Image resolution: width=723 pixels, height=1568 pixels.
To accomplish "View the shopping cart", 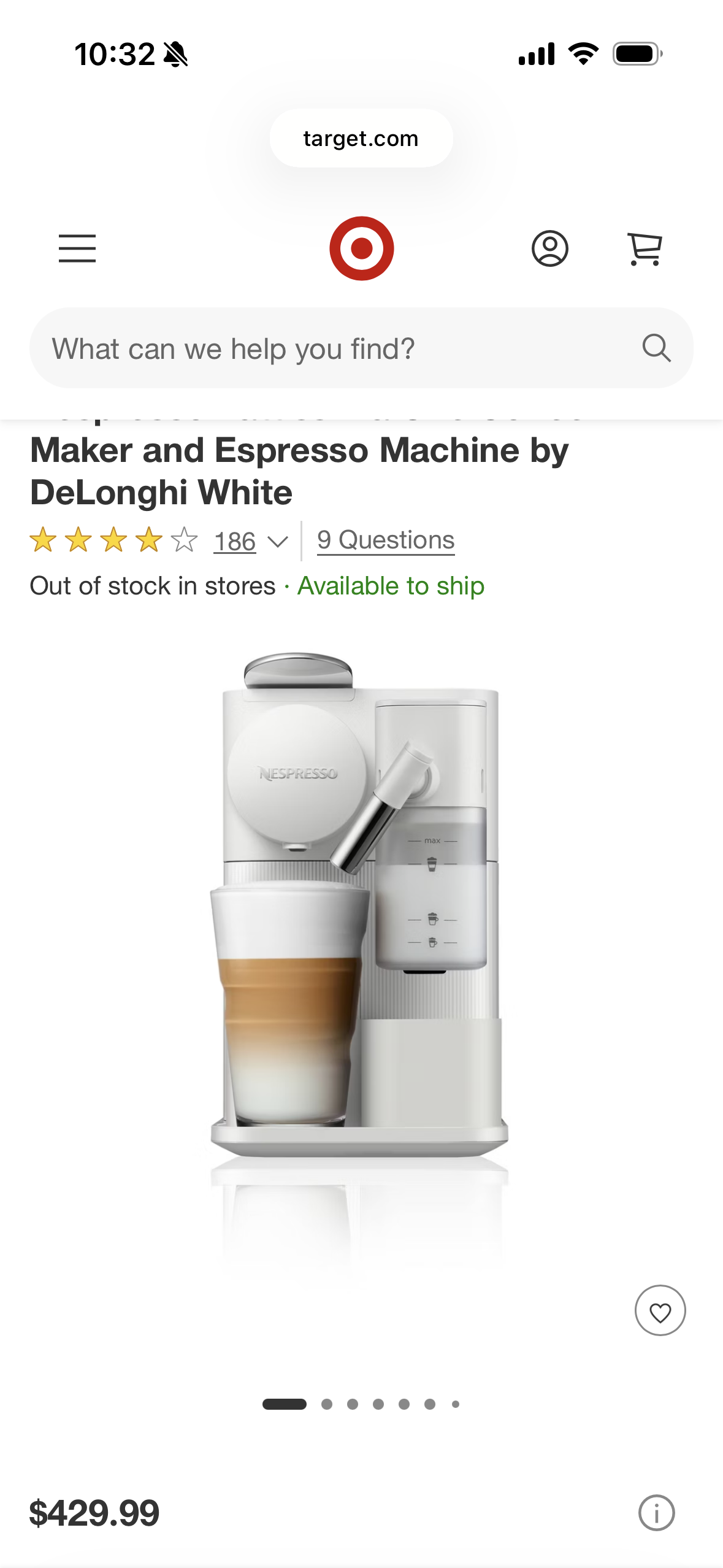I will click(x=645, y=248).
